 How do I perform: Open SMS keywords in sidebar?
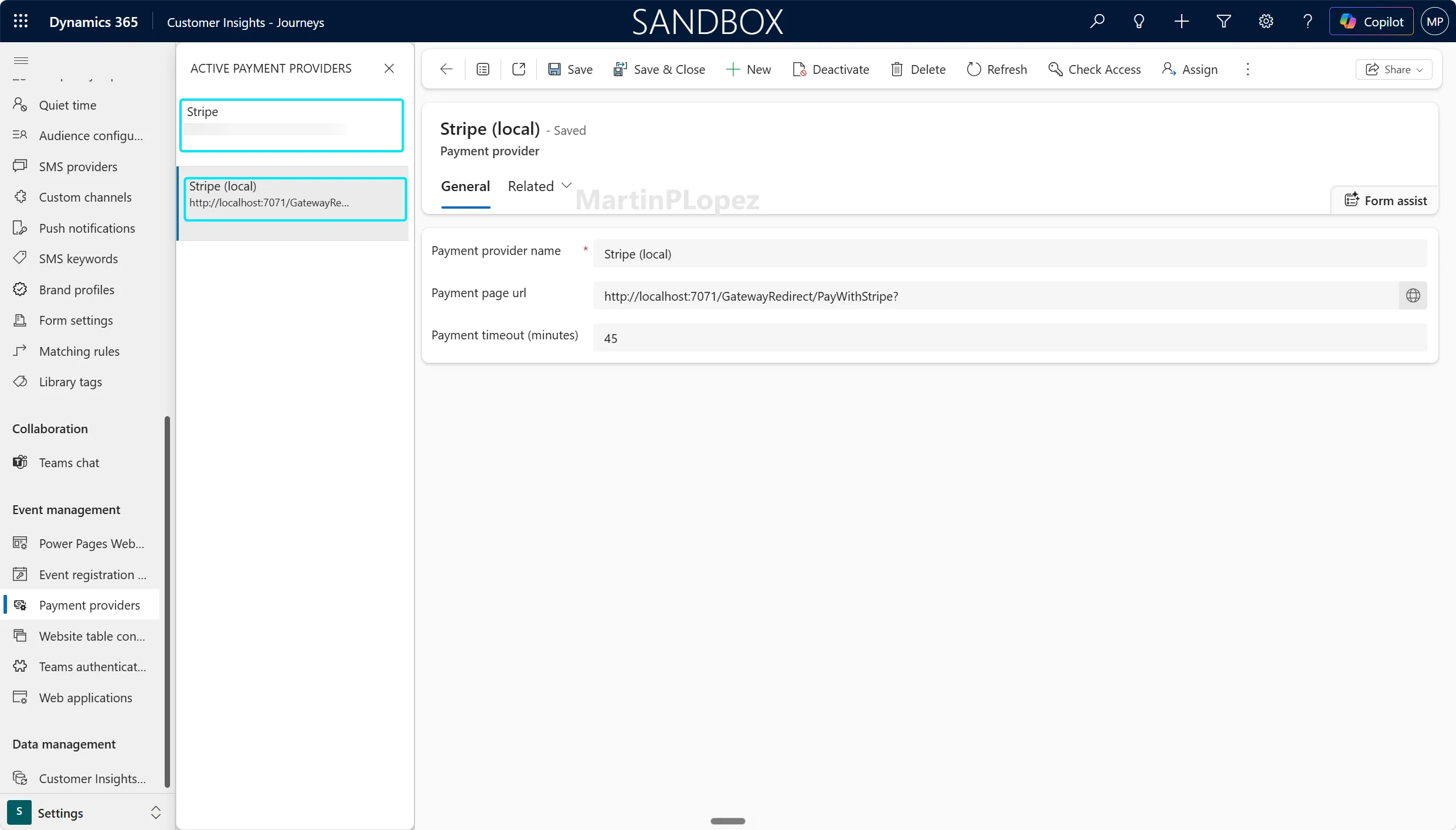coord(80,258)
